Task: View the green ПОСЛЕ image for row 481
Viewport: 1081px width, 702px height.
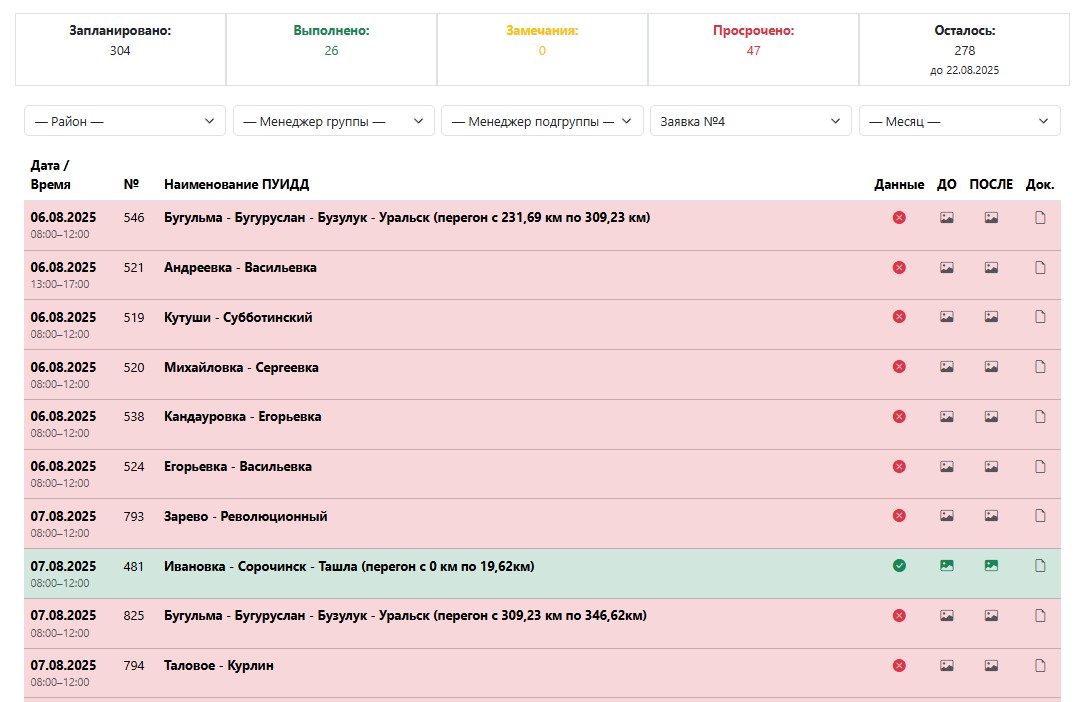Action: [991, 566]
